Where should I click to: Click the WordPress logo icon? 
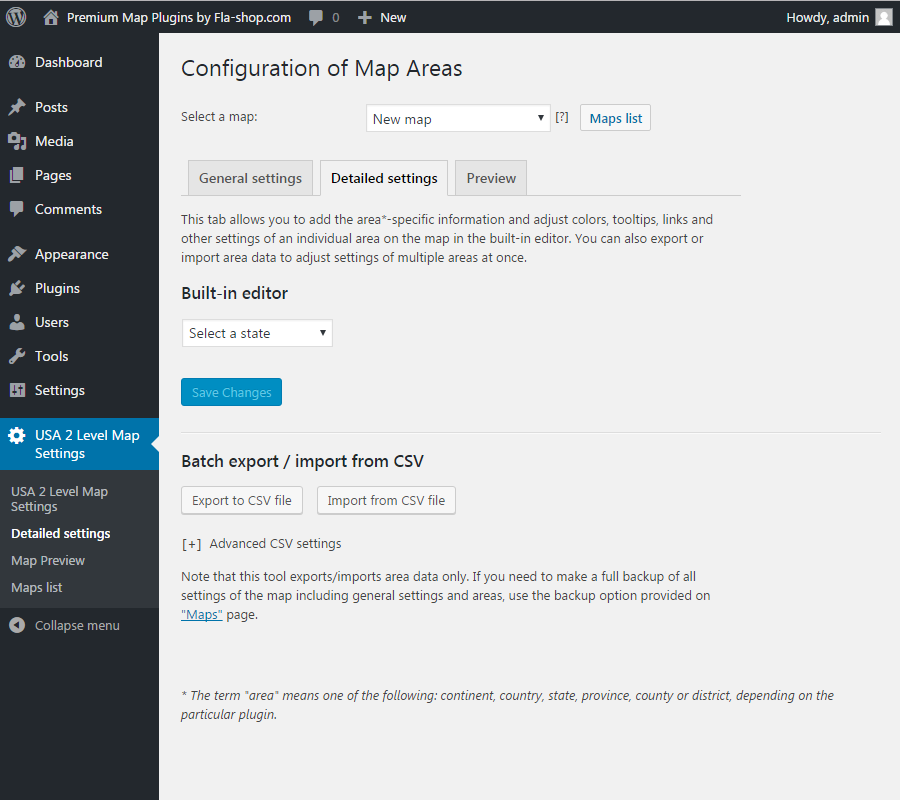pos(16,17)
